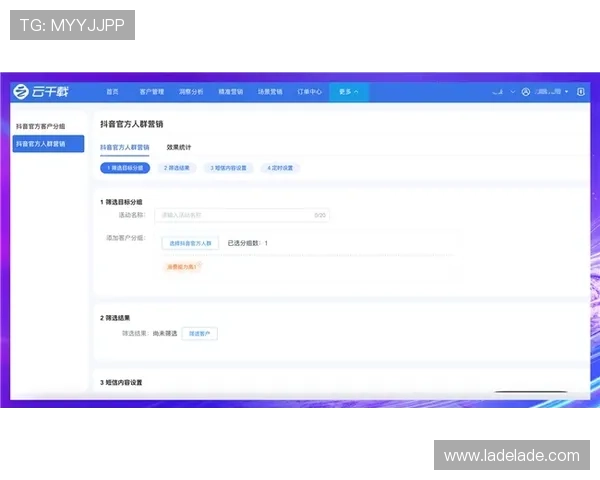Click the 2 筛选结果 section heading
The image size is (600, 480).
115,318
